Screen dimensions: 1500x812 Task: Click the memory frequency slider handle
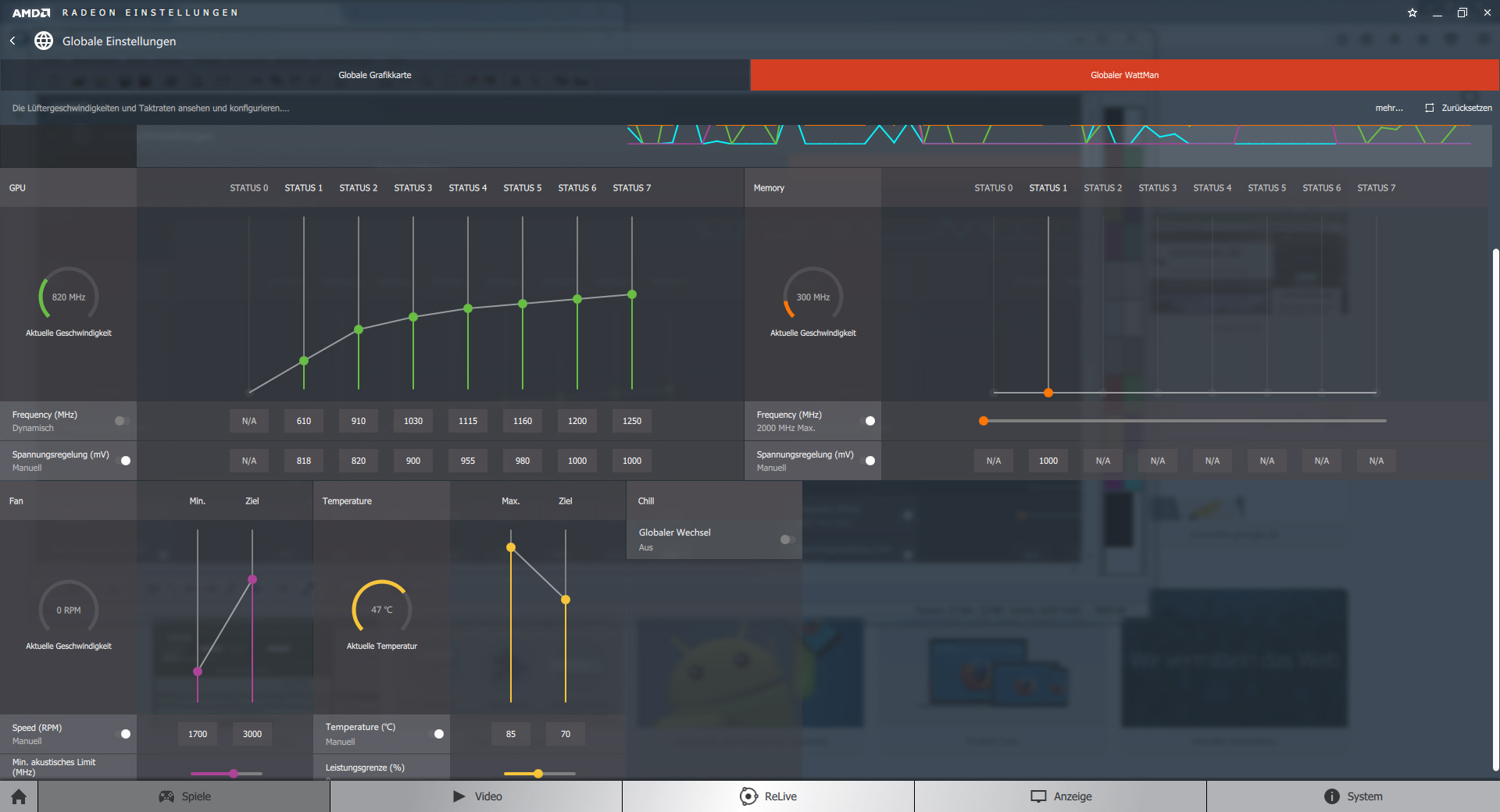(x=984, y=421)
